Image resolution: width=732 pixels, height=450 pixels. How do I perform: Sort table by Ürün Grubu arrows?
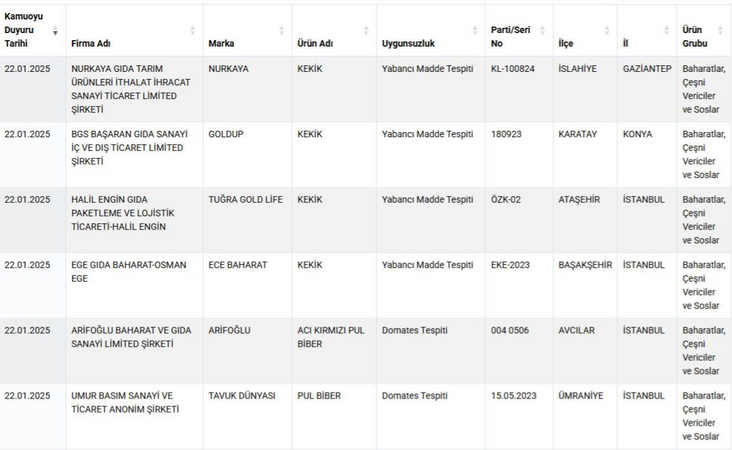coord(721,31)
